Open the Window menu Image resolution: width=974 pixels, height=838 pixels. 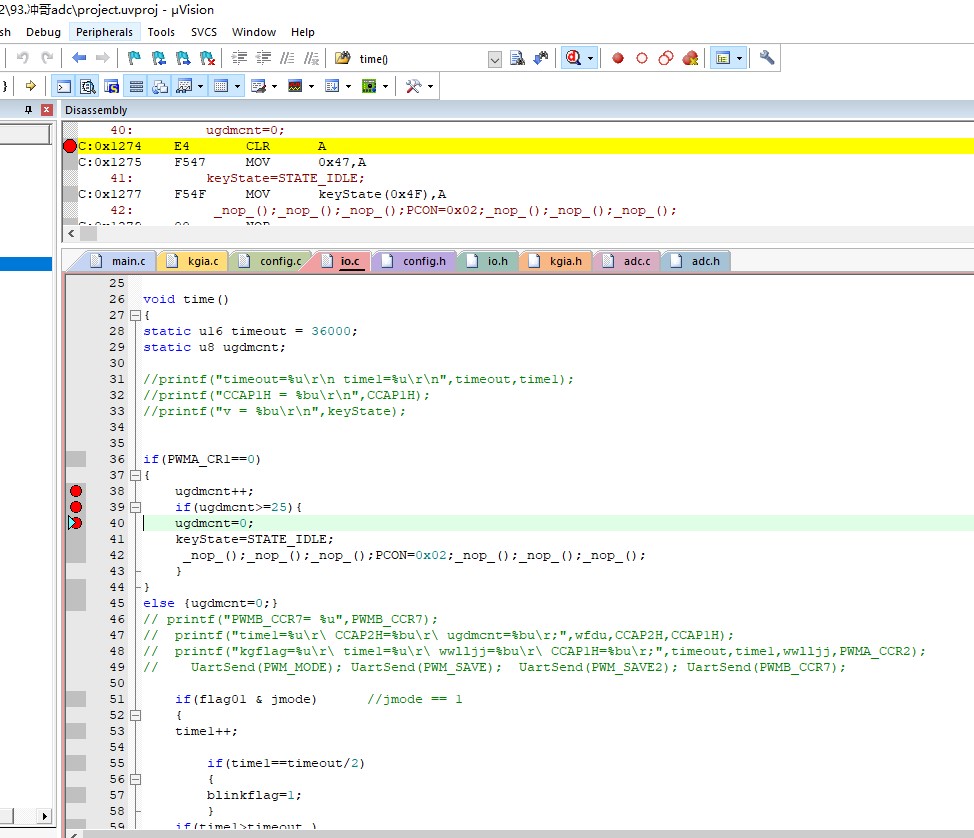pyautogui.click(x=253, y=32)
